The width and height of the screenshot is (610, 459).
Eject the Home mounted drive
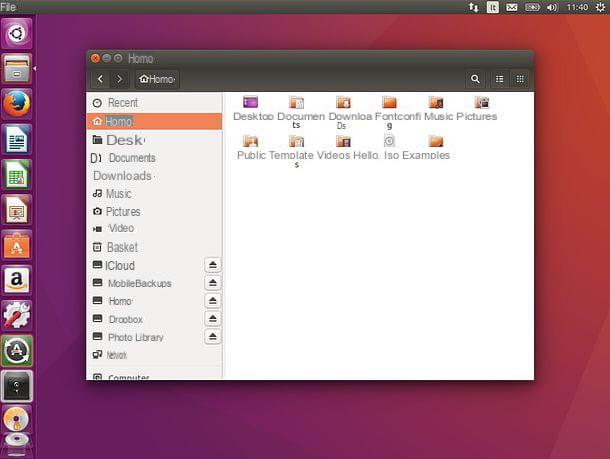pyautogui.click(x=212, y=301)
